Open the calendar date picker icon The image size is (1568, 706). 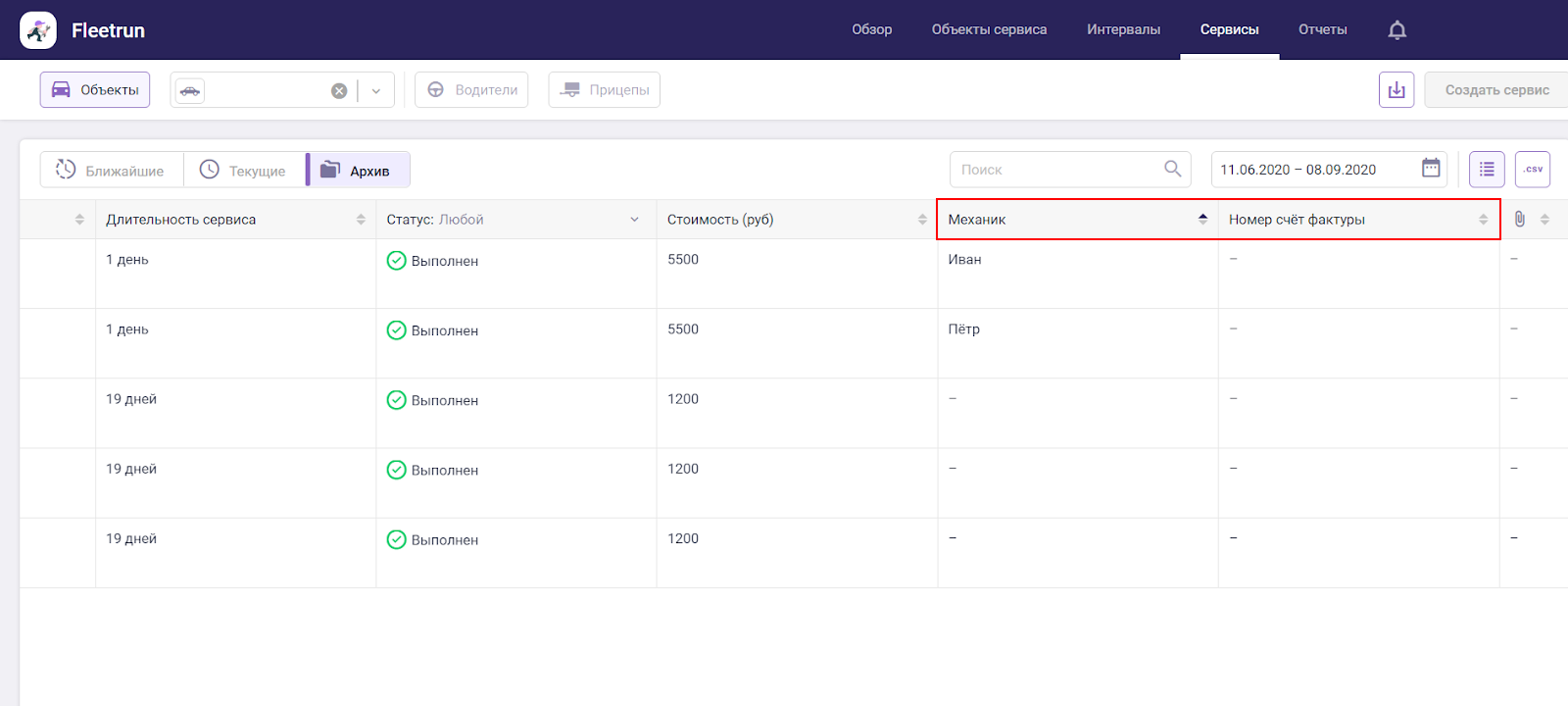(1431, 169)
